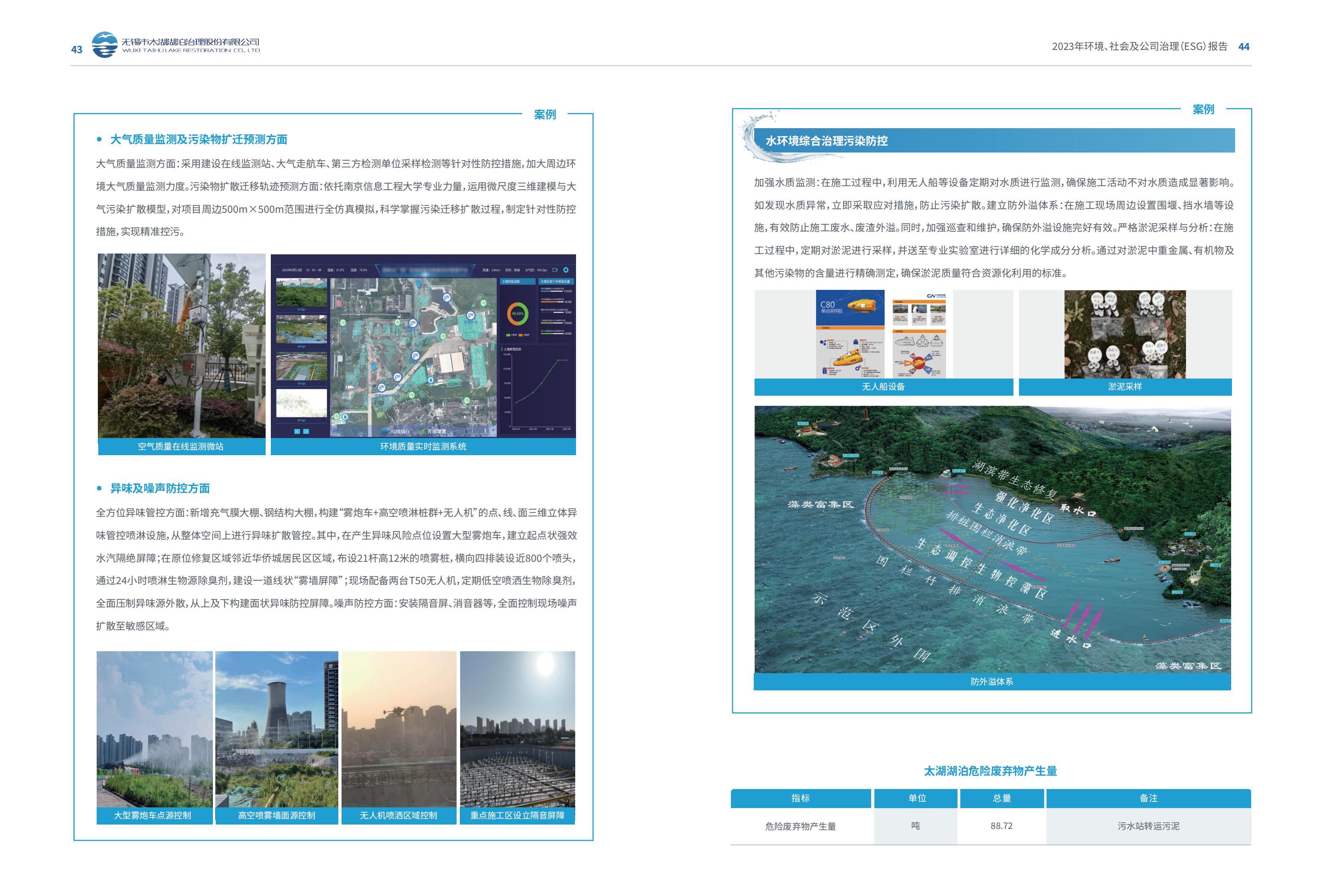This screenshot has height=896, width=1321.
Task: Click the 88.72 value cell in table
Action: click(x=1001, y=826)
